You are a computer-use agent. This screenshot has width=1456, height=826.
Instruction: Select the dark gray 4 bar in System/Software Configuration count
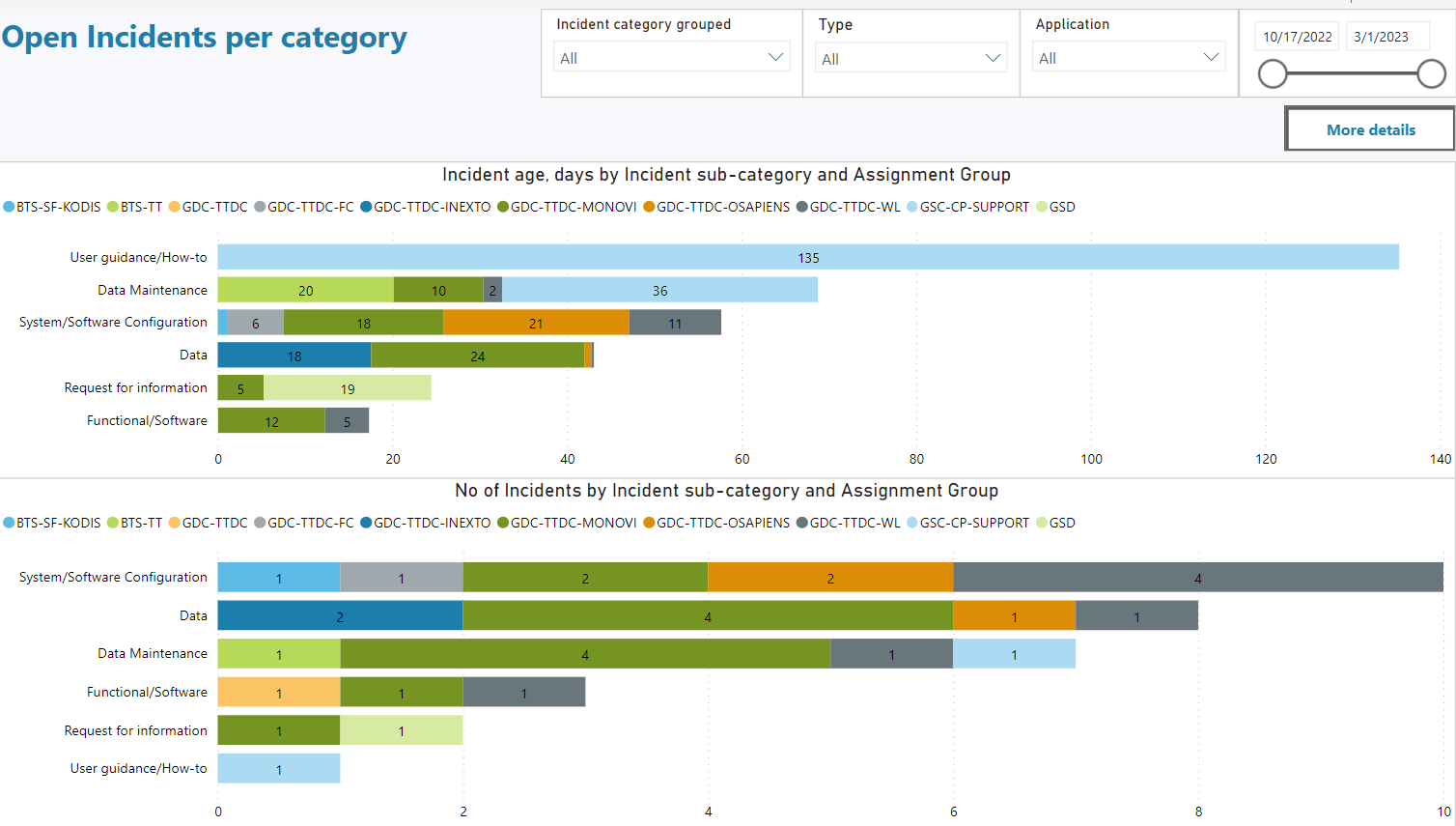pyautogui.click(x=1198, y=578)
